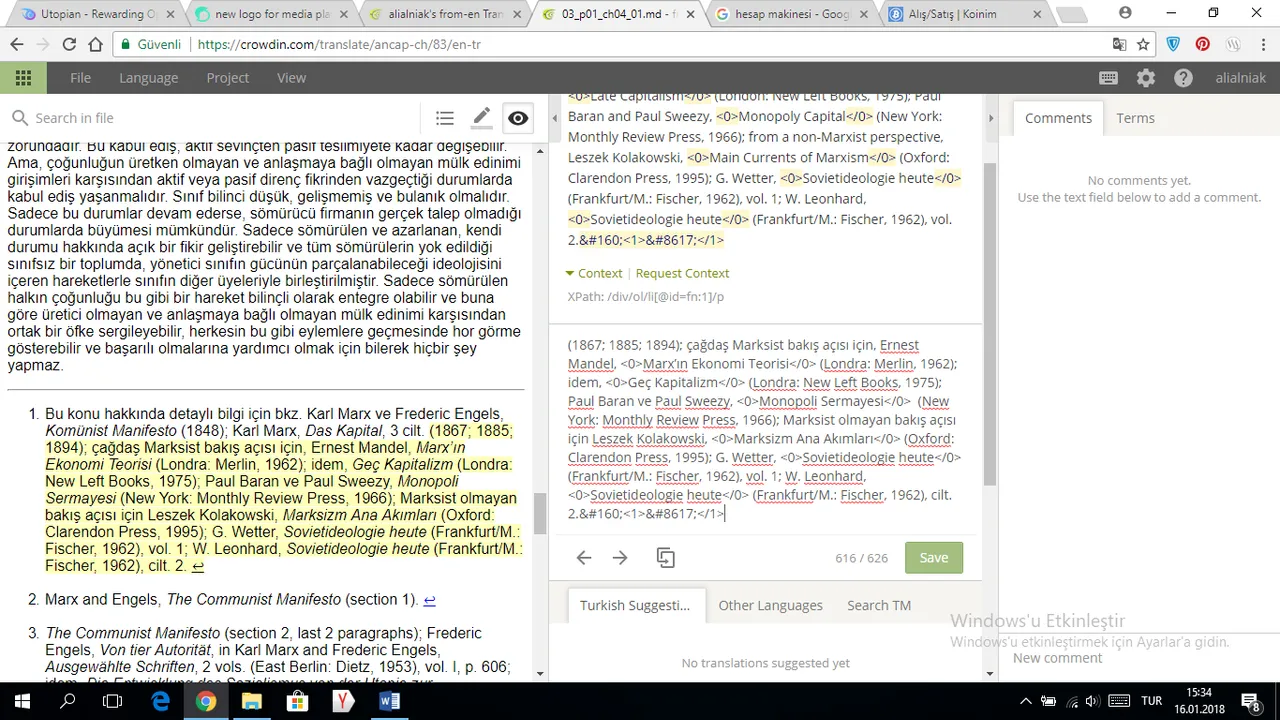Image resolution: width=1280 pixels, height=720 pixels.
Task: Open the Project menu
Action: click(x=228, y=78)
